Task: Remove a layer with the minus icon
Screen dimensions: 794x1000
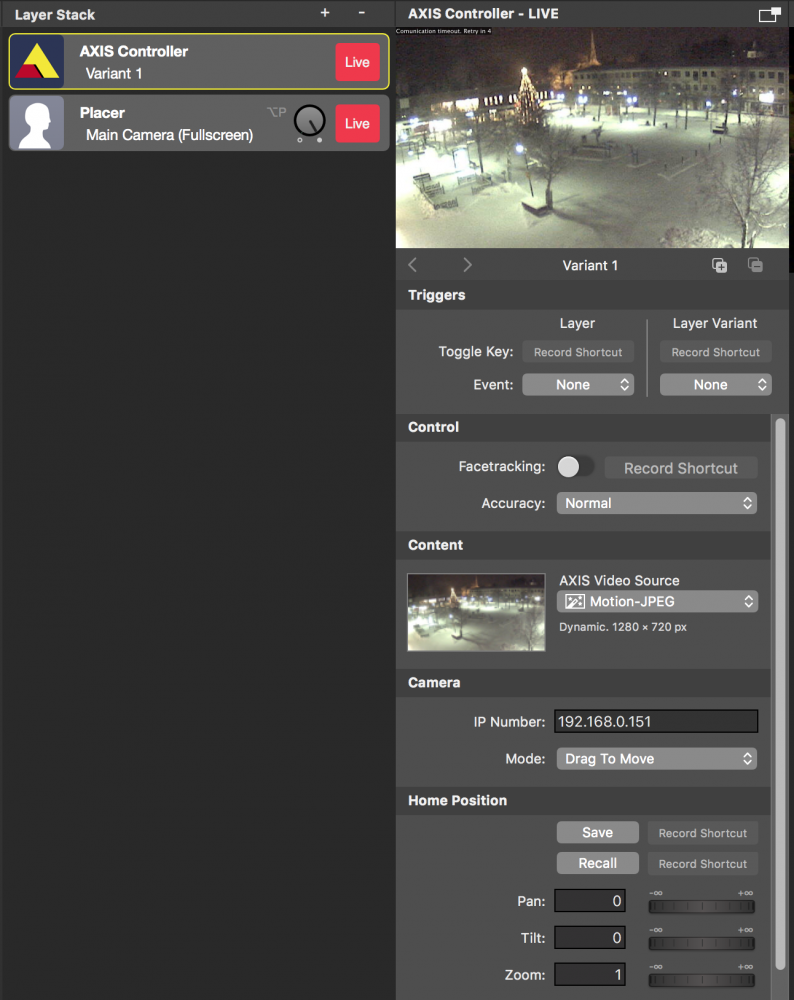Action: click(362, 13)
